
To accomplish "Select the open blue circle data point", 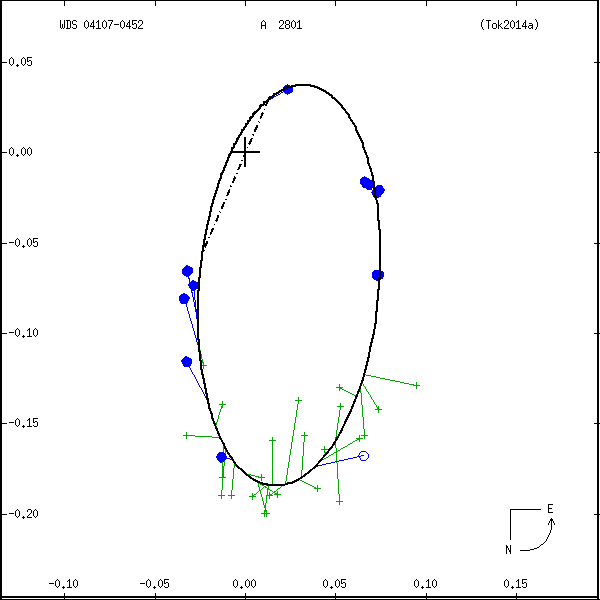I will click(364, 456).
